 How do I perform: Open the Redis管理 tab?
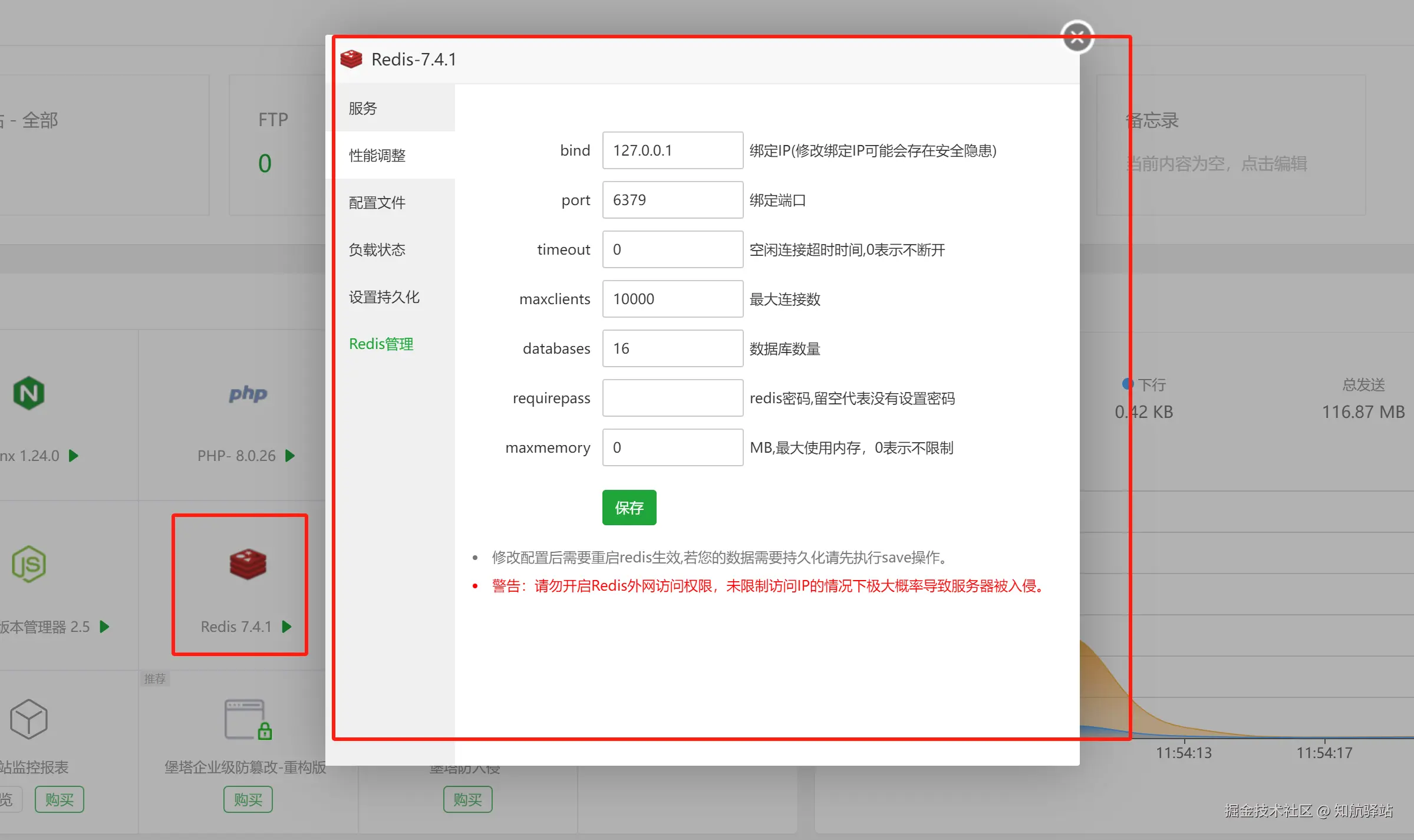tap(390, 344)
